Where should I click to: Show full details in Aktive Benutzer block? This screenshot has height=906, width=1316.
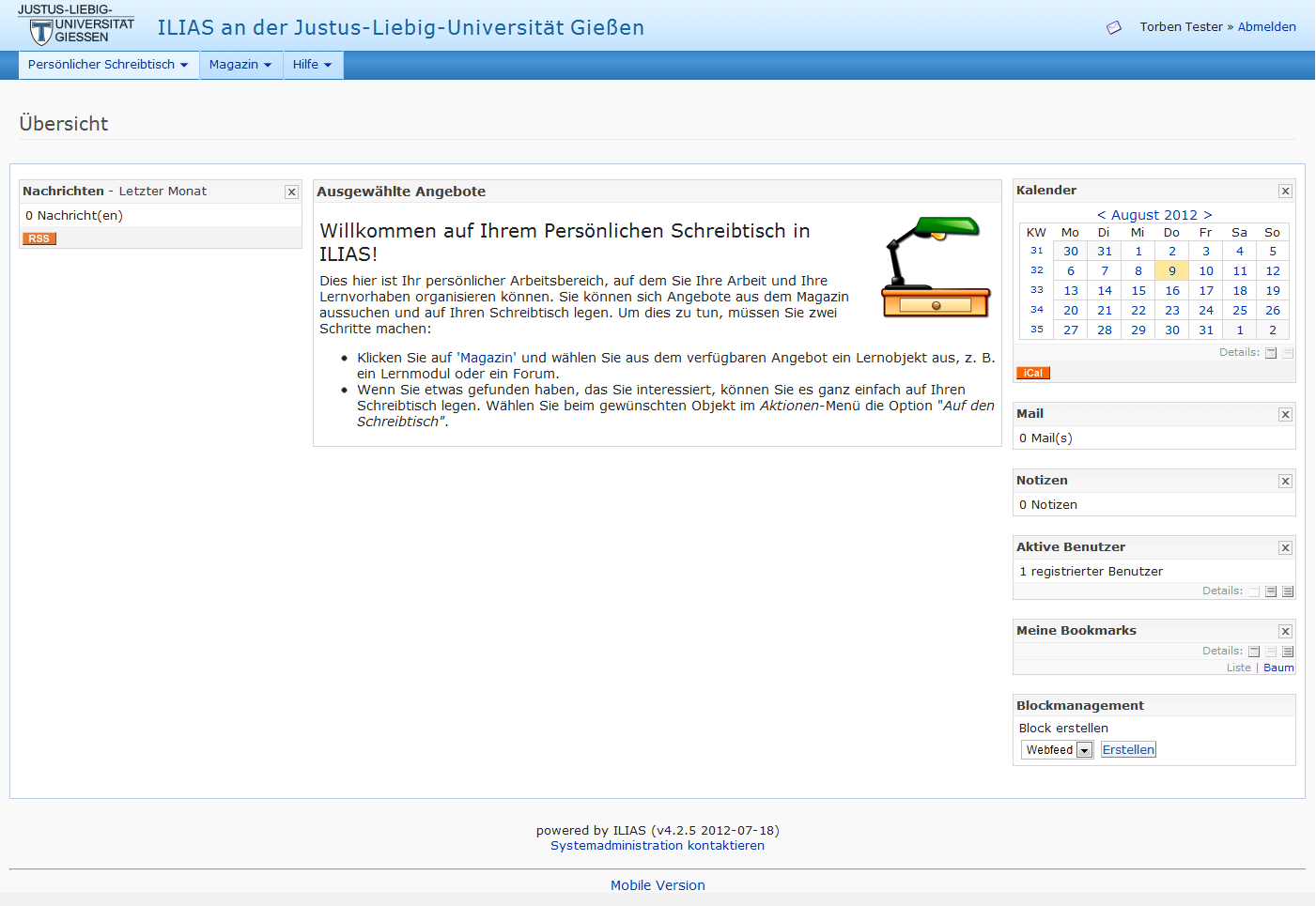click(x=1288, y=591)
